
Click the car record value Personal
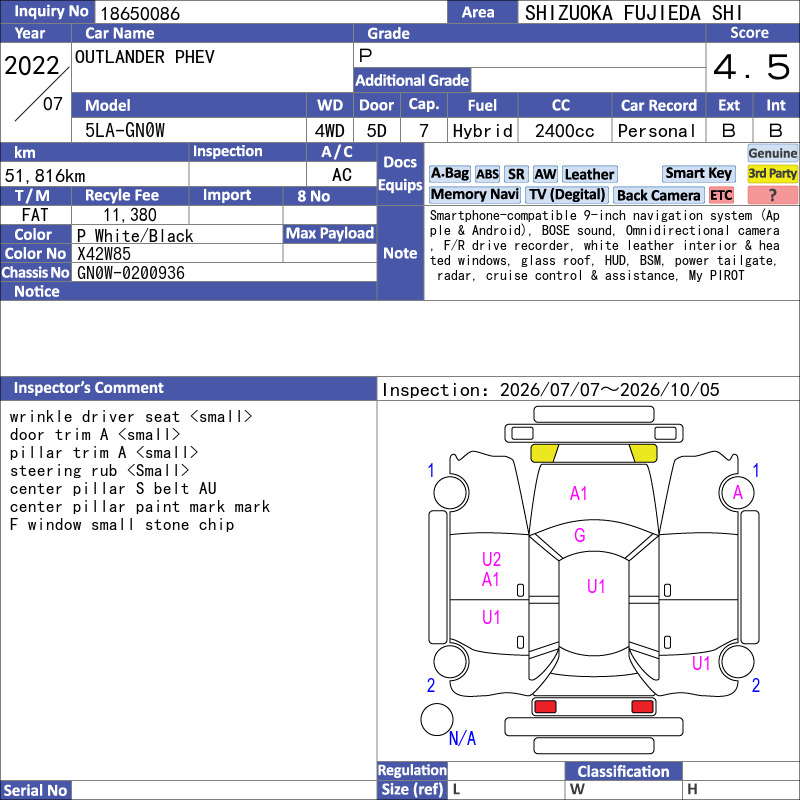tap(657, 131)
